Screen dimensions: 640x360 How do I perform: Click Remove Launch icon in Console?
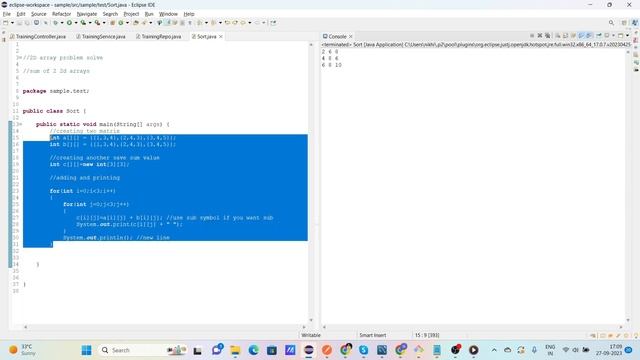click(x=540, y=36)
